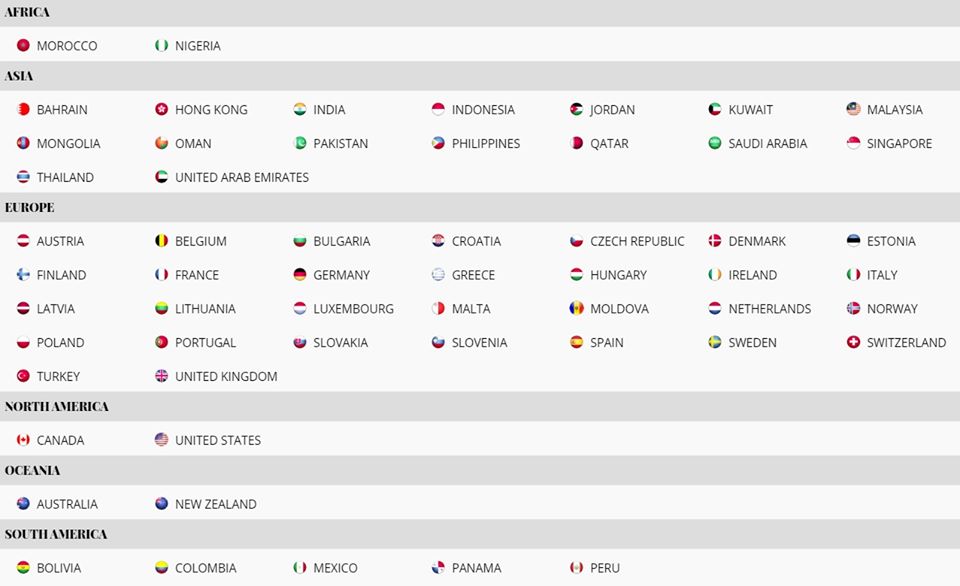Screen dimensions: 960x586
Task: Click the Asia region header
Action: [x=480, y=76]
